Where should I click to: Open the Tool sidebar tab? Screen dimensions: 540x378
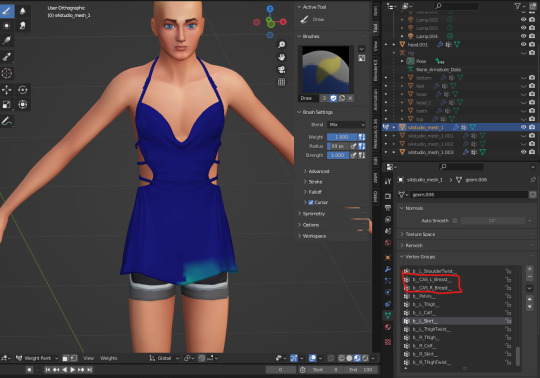pos(376,28)
